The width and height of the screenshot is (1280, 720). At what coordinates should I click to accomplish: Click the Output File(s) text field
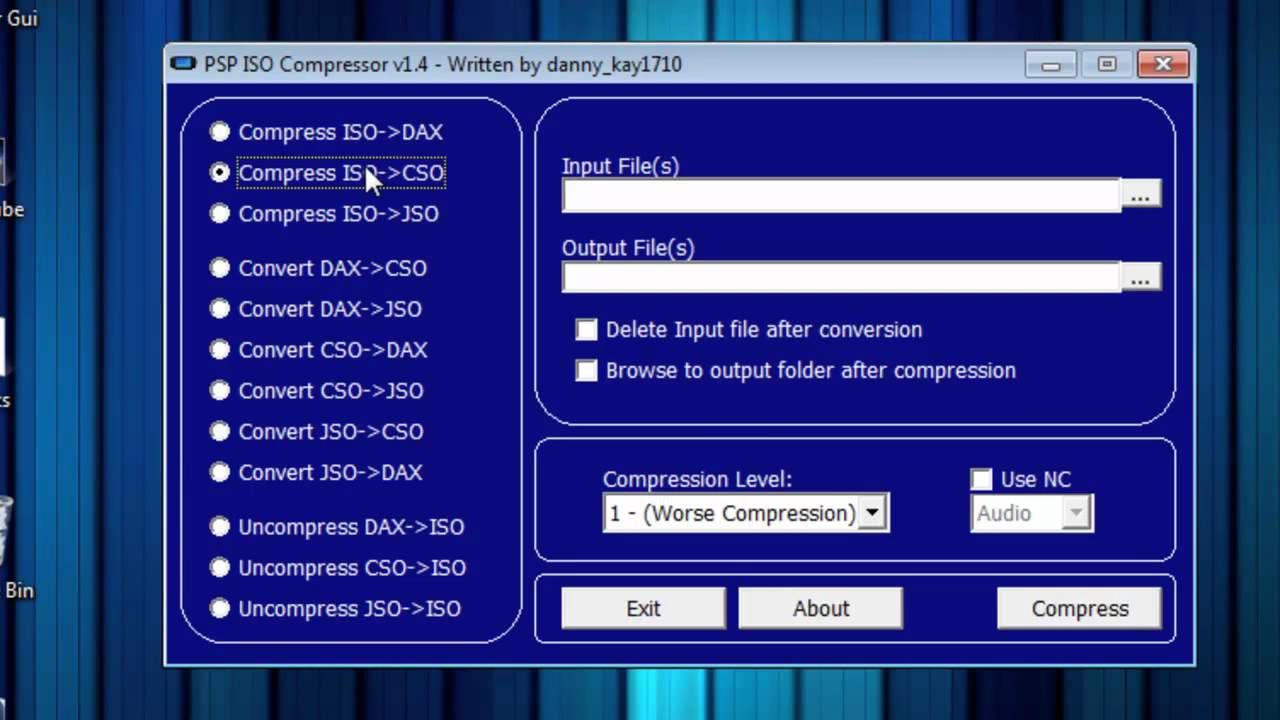click(x=841, y=277)
